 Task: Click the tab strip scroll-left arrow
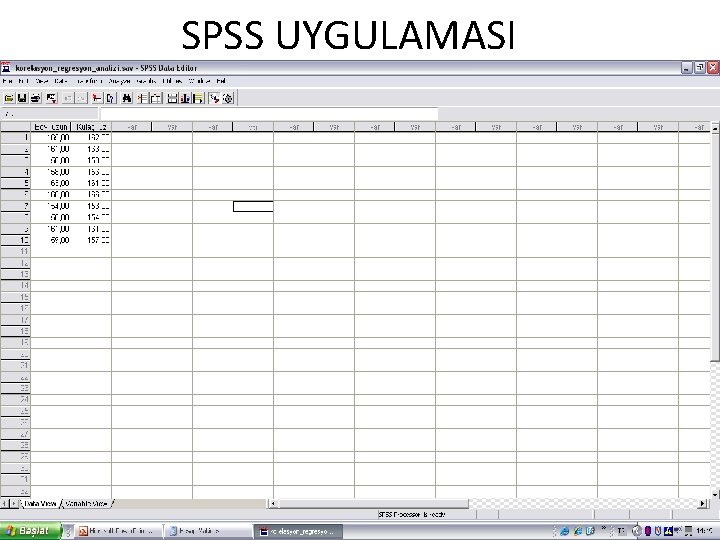click(5, 504)
